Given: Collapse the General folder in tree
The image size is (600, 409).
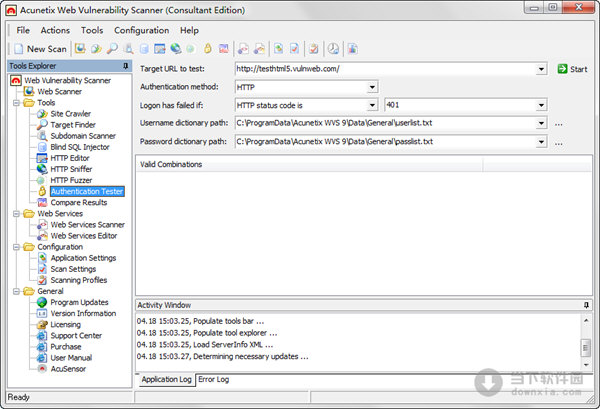Looking at the screenshot, I should pos(16,291).
